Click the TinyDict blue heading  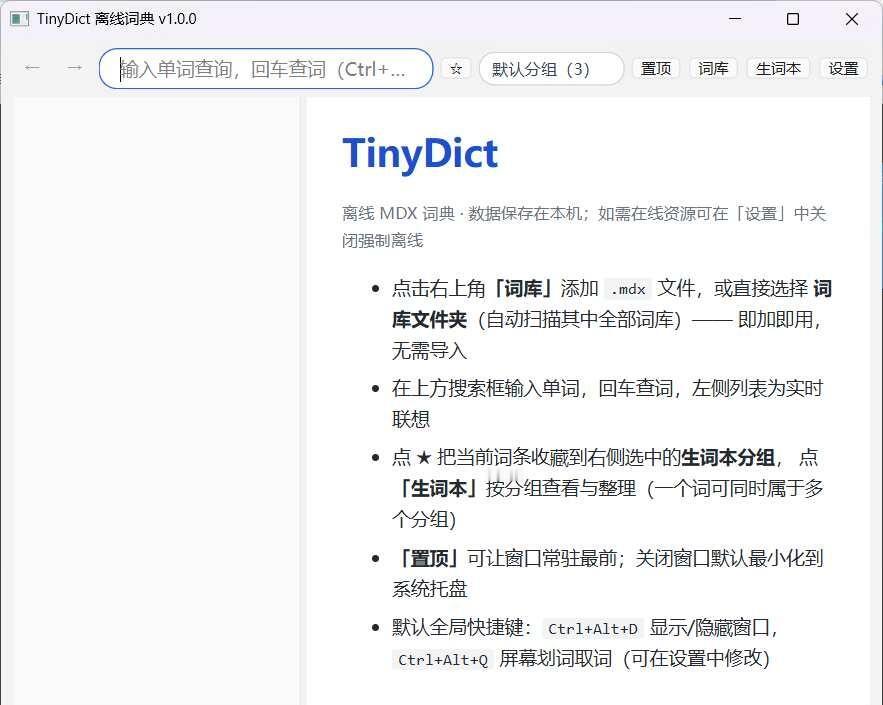420,153
